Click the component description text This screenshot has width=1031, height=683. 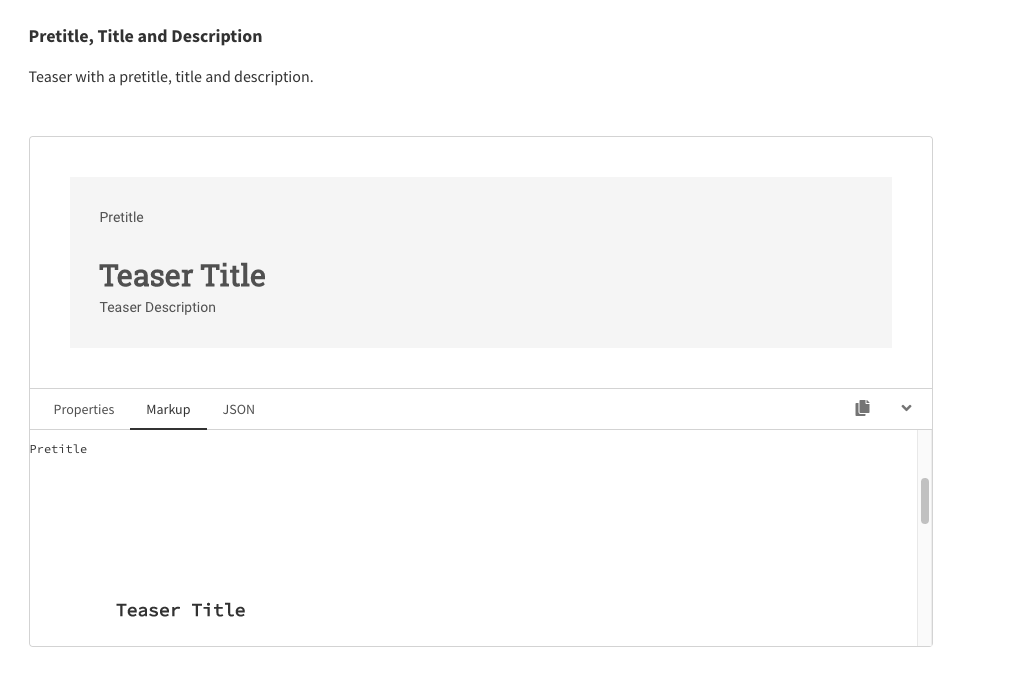click(x=170, y=76)
